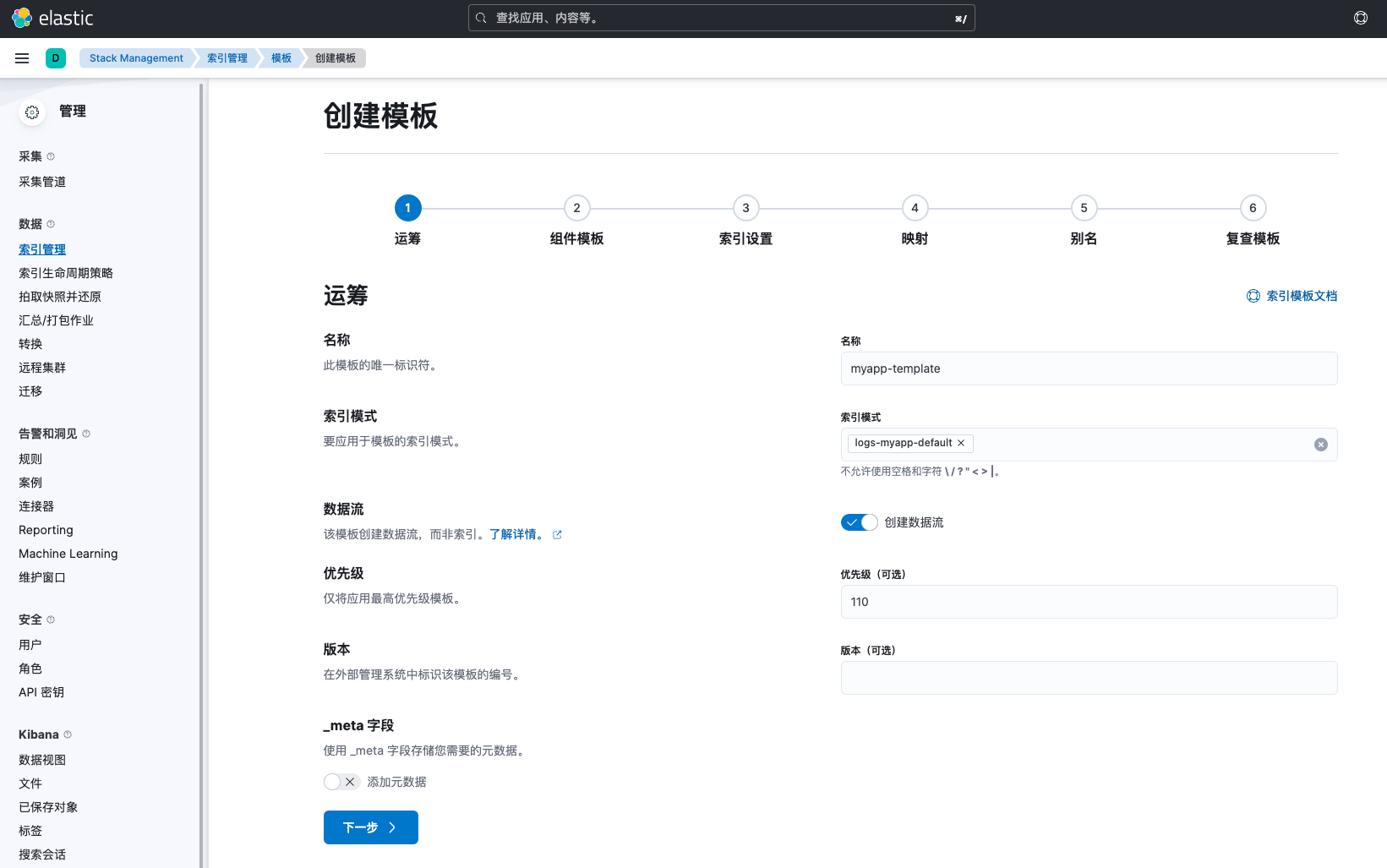Open the space selector D avatar

pos(56,58)
